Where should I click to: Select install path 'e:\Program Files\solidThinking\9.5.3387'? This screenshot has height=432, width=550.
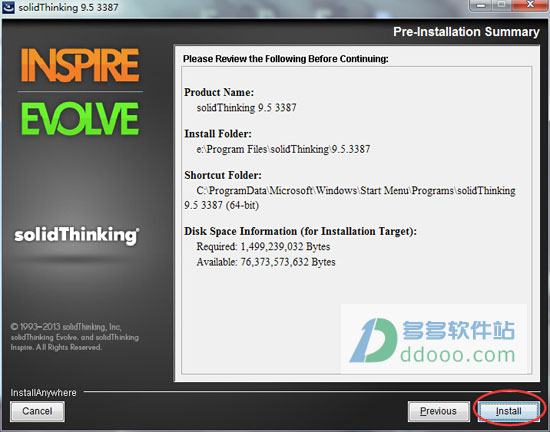click(283, 149)
